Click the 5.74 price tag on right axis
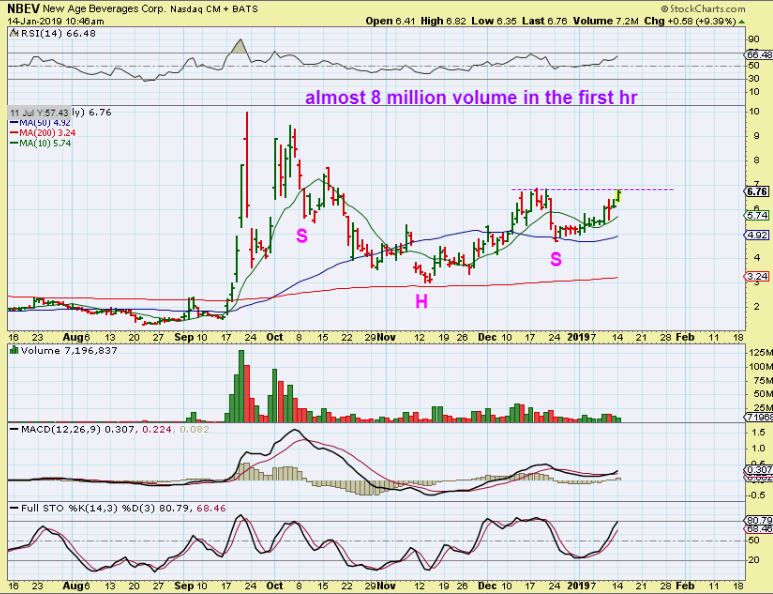773x594 pixels. (x=758, y=215)
